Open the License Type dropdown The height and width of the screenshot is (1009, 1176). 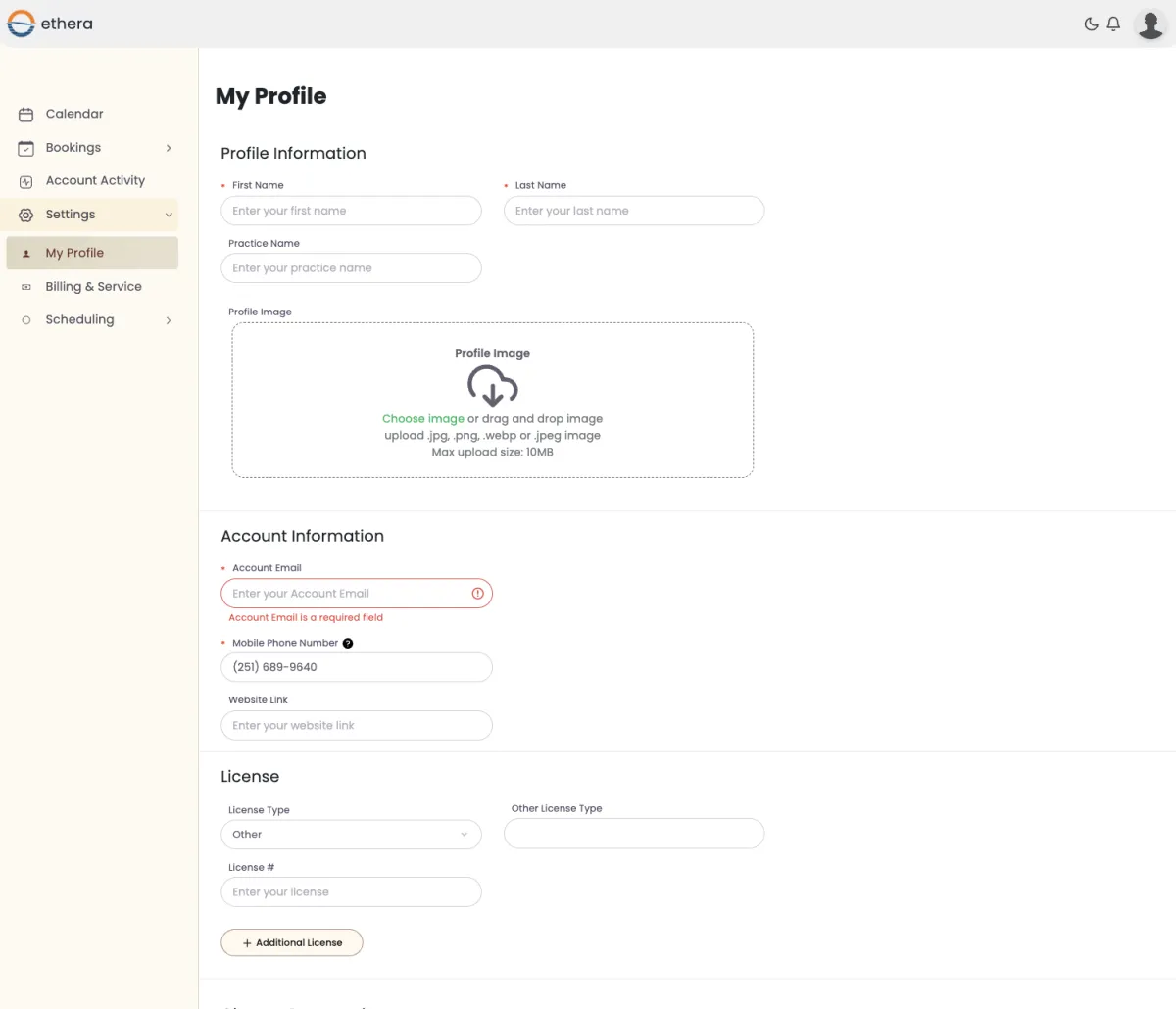[x=351, y=835]
